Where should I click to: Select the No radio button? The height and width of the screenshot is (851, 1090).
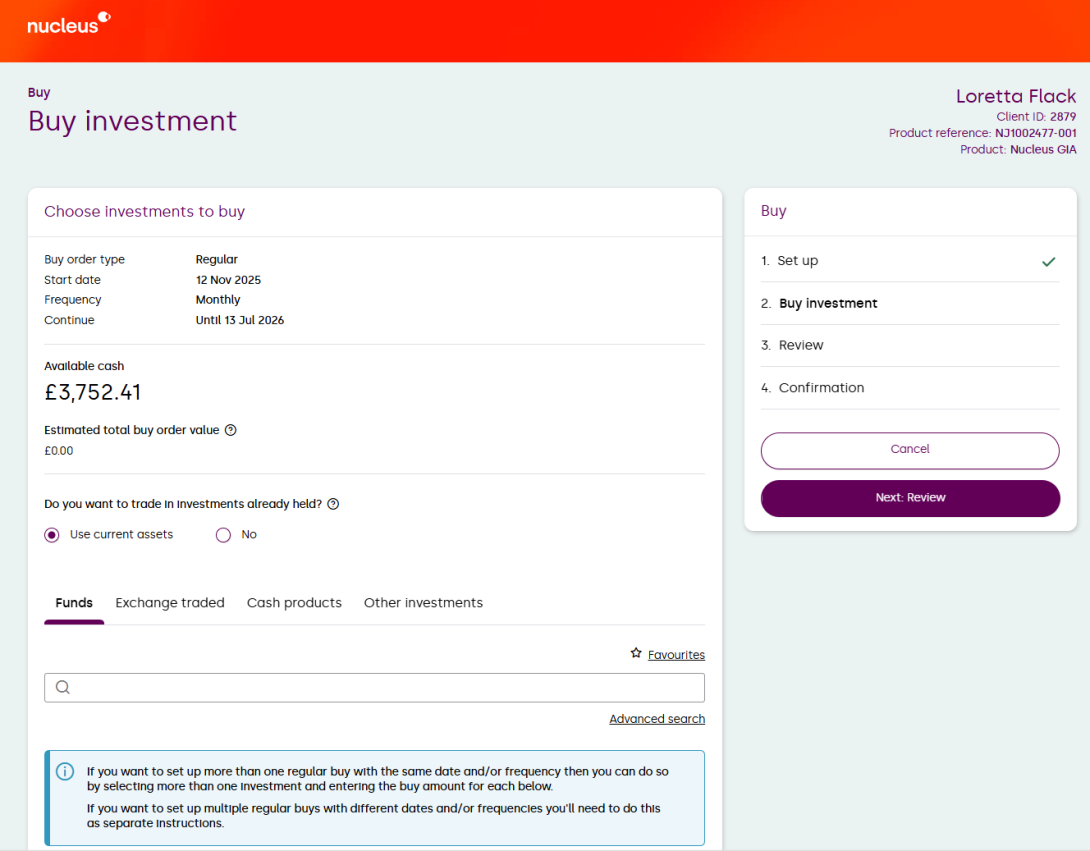coord(223,535)
